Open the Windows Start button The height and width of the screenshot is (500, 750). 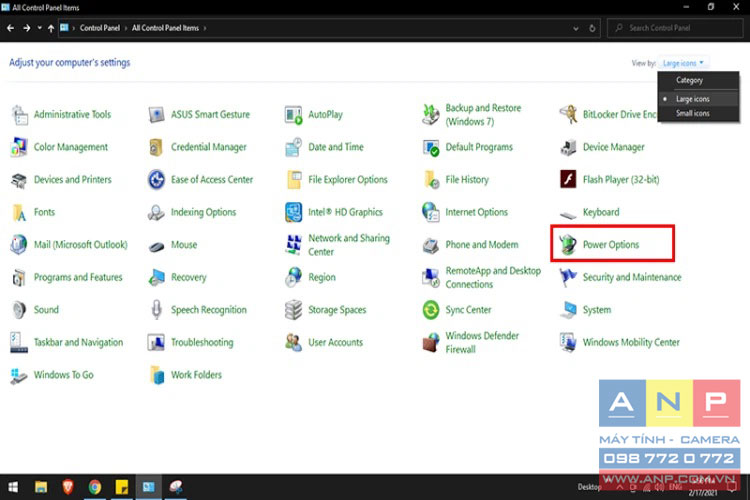click(13, 487)
